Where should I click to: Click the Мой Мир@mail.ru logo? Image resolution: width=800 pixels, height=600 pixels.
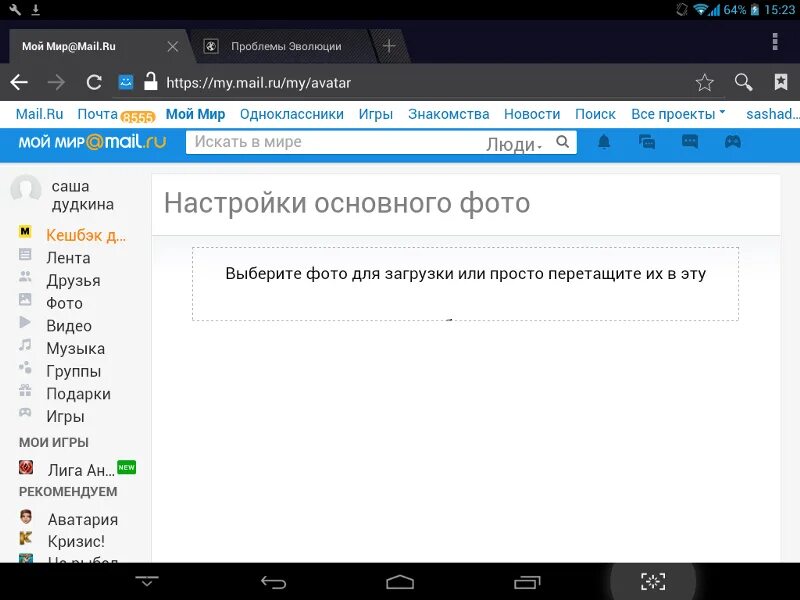[92, 142]
